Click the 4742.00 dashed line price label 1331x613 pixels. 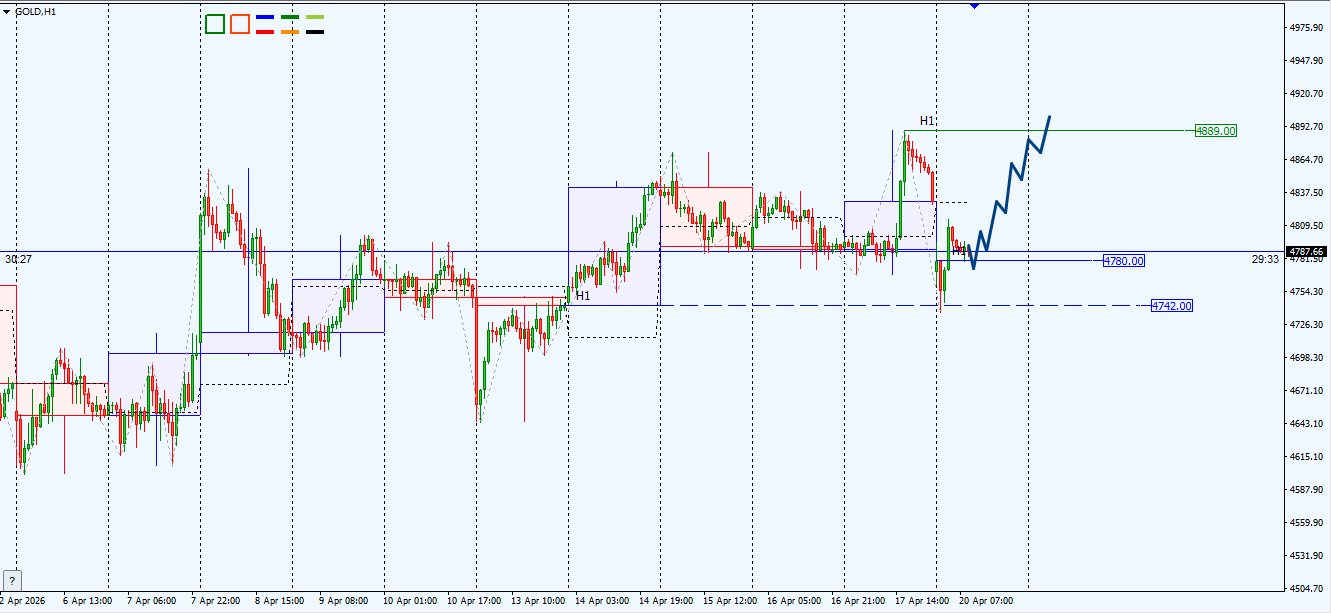(x=1172, y=306)
